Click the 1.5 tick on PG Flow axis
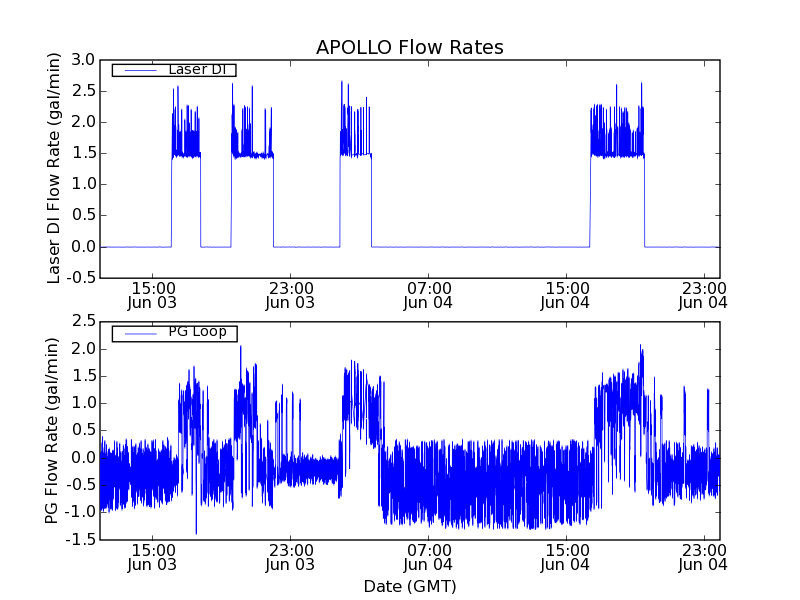 pos(83,376)
